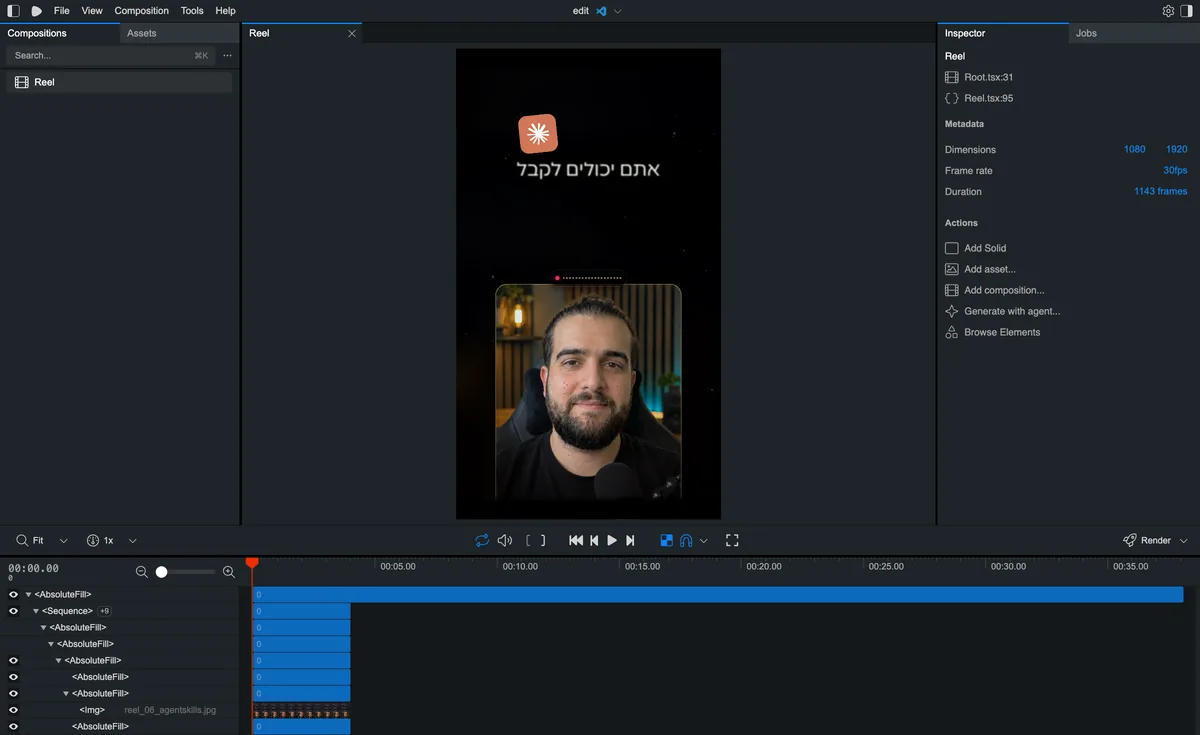The height and width of the screenshot is (735, 1200).
Task: Zoom in the timeline with plus magnifier
Action: (229, 572)
